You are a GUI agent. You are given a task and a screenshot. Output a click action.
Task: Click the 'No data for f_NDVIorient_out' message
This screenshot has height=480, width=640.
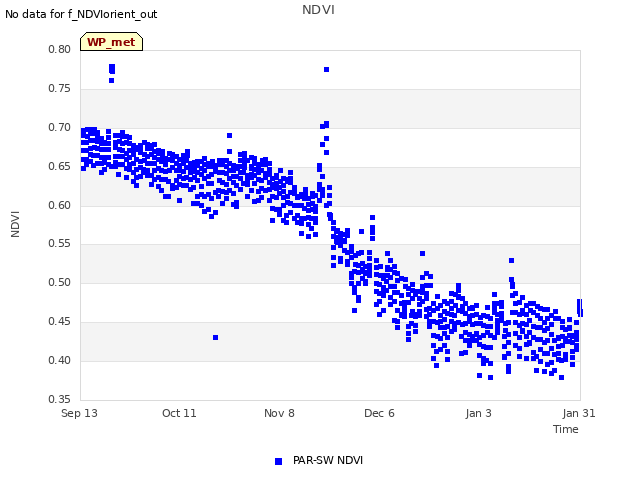click(81, 14)
